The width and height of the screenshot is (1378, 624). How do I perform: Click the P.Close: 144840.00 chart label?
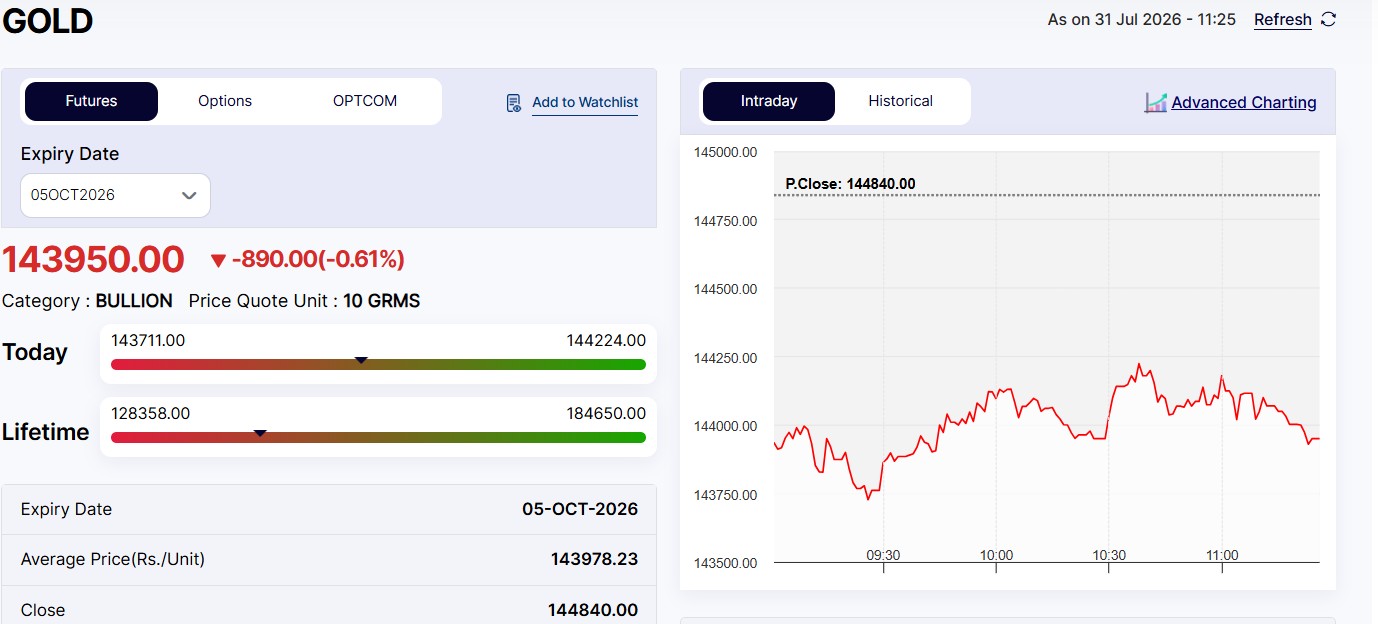click(850, 184)
